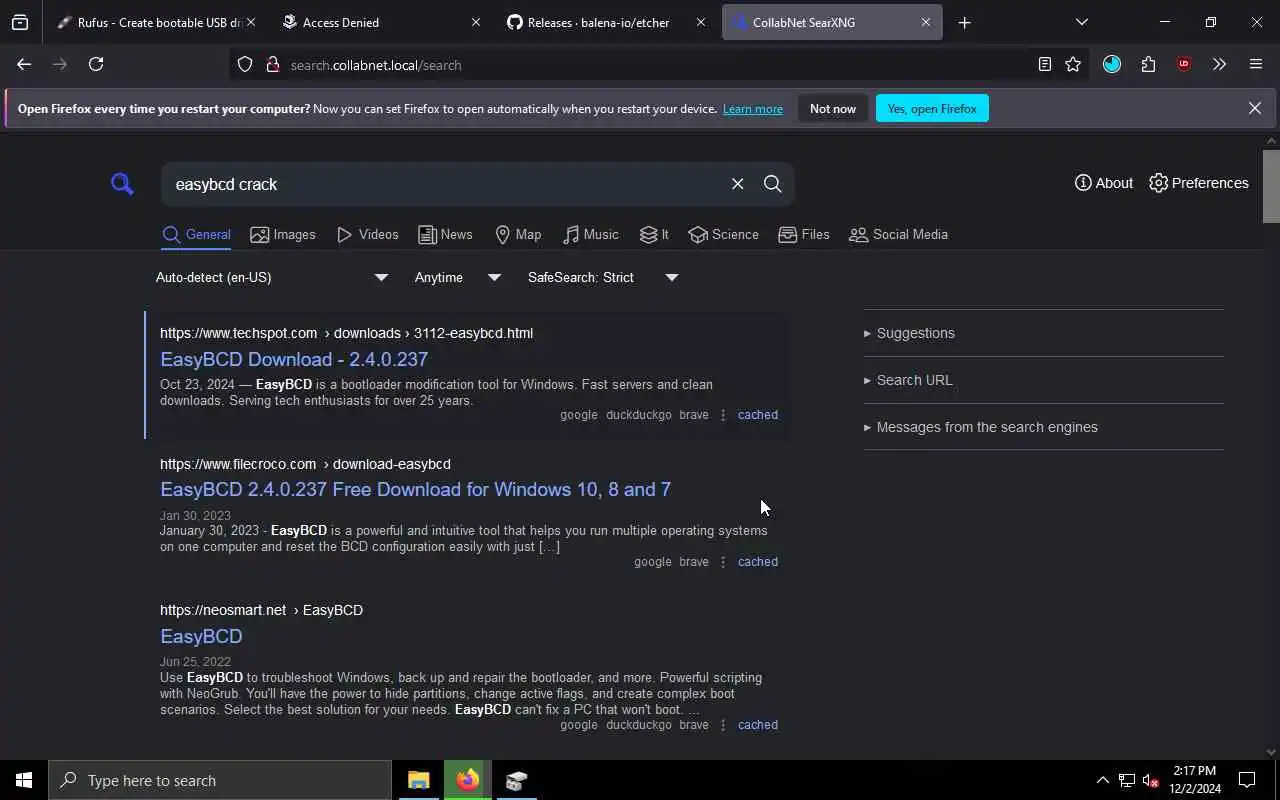Open the SafeSearch Strict dropdown
Image resolution: width=1280 pixels, height=800 pixels.
pyautogui.click(x=603, y=277)
